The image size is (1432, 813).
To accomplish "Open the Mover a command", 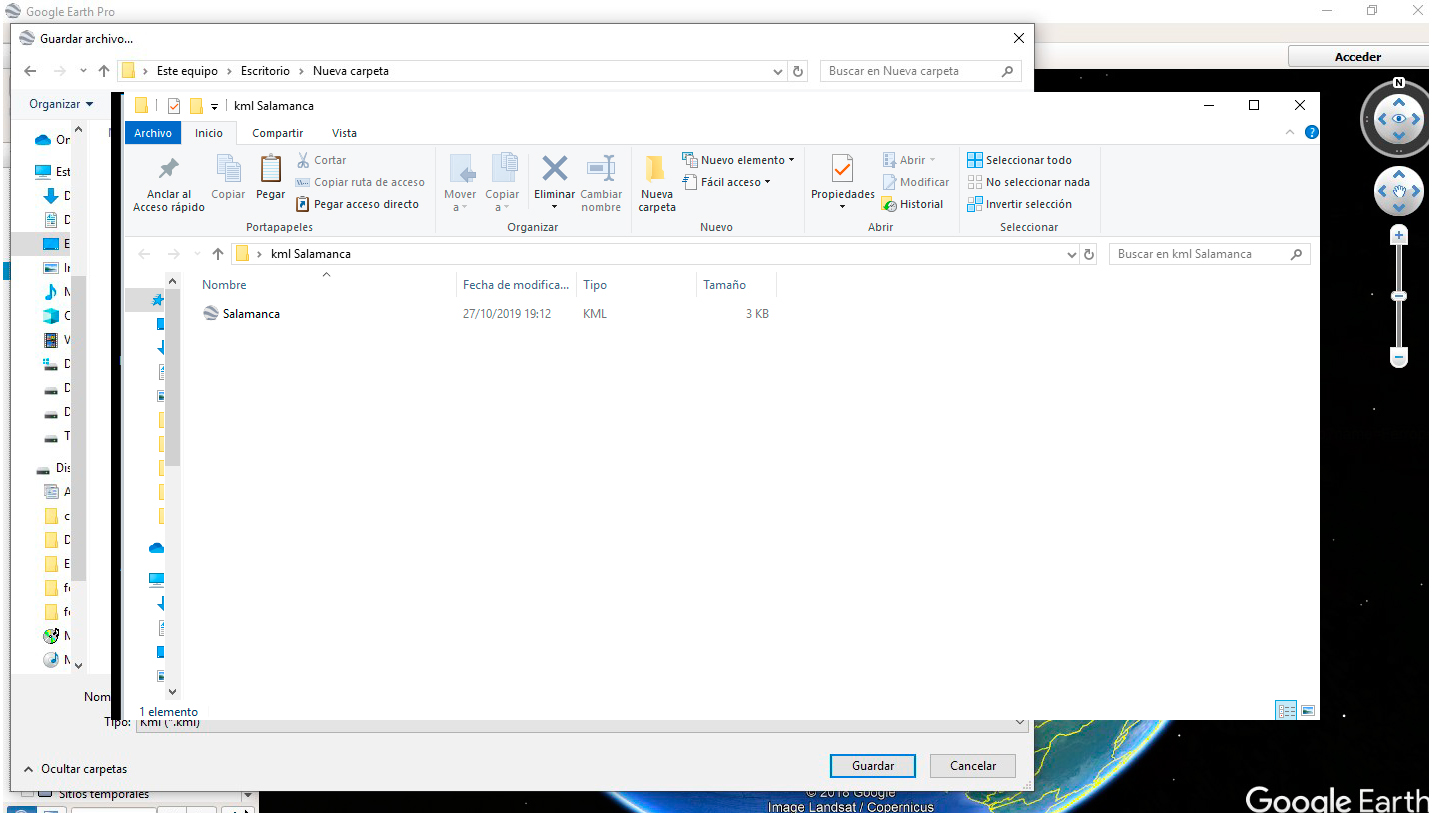I will 460,183.
